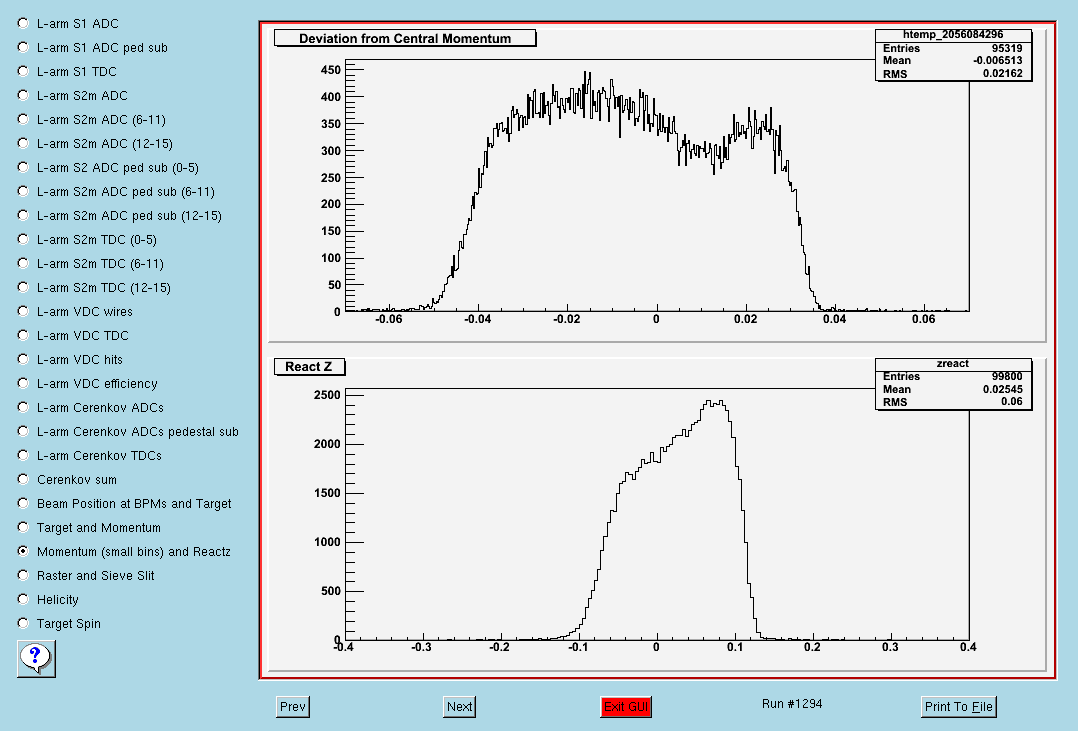Select L-arm S2m ADC (12-15) option
The width and height of the screenshot is (1078, 731).
[x=23, y=144]
